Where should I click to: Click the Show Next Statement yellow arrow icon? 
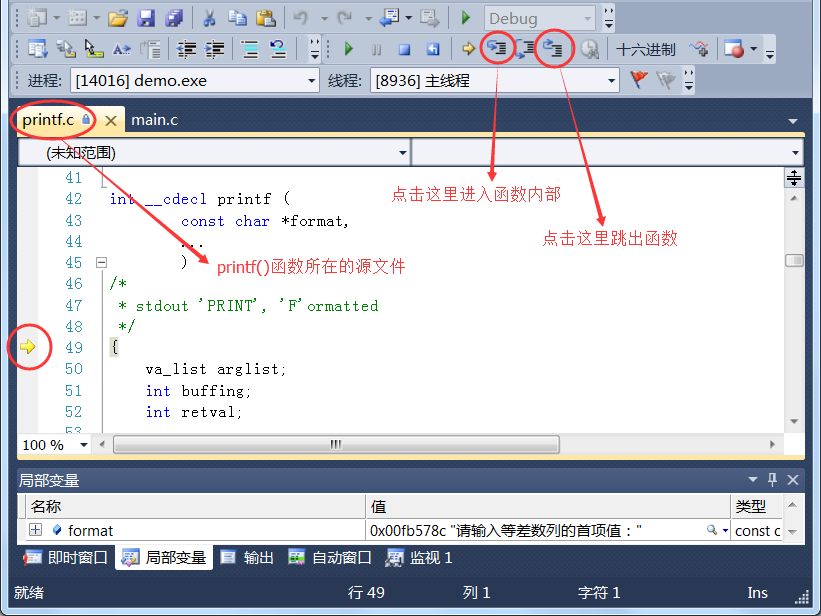pos(468,48)
